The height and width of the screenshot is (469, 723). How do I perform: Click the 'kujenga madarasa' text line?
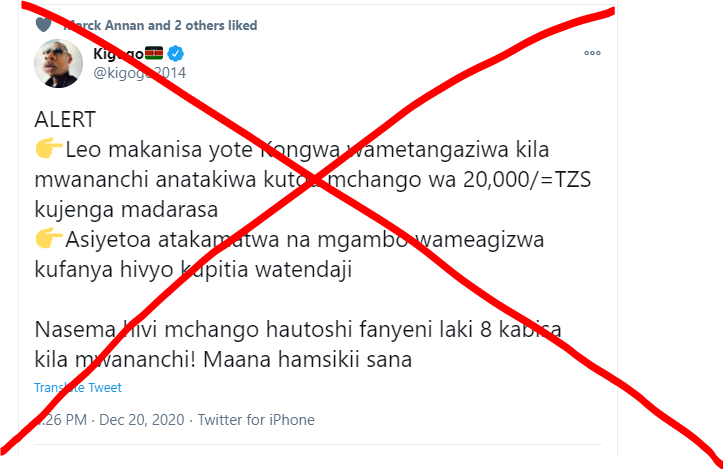coord(126,210)
